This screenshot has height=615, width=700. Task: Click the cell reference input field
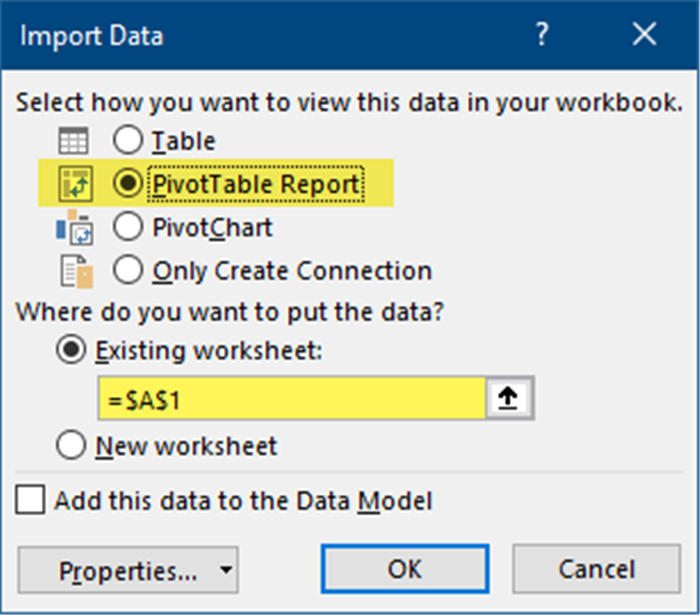click(x=290, y=399)
